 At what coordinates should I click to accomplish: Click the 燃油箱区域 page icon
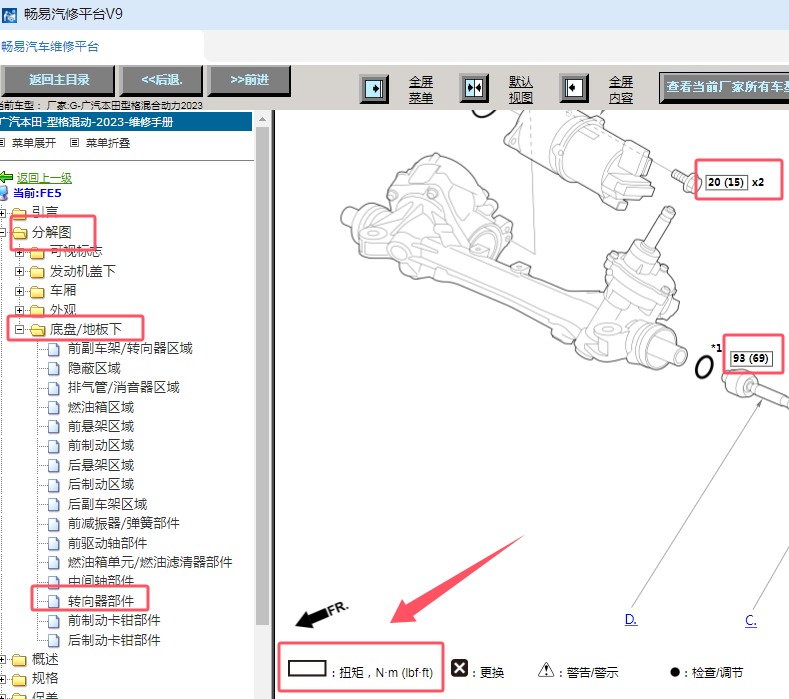(54, 408)
